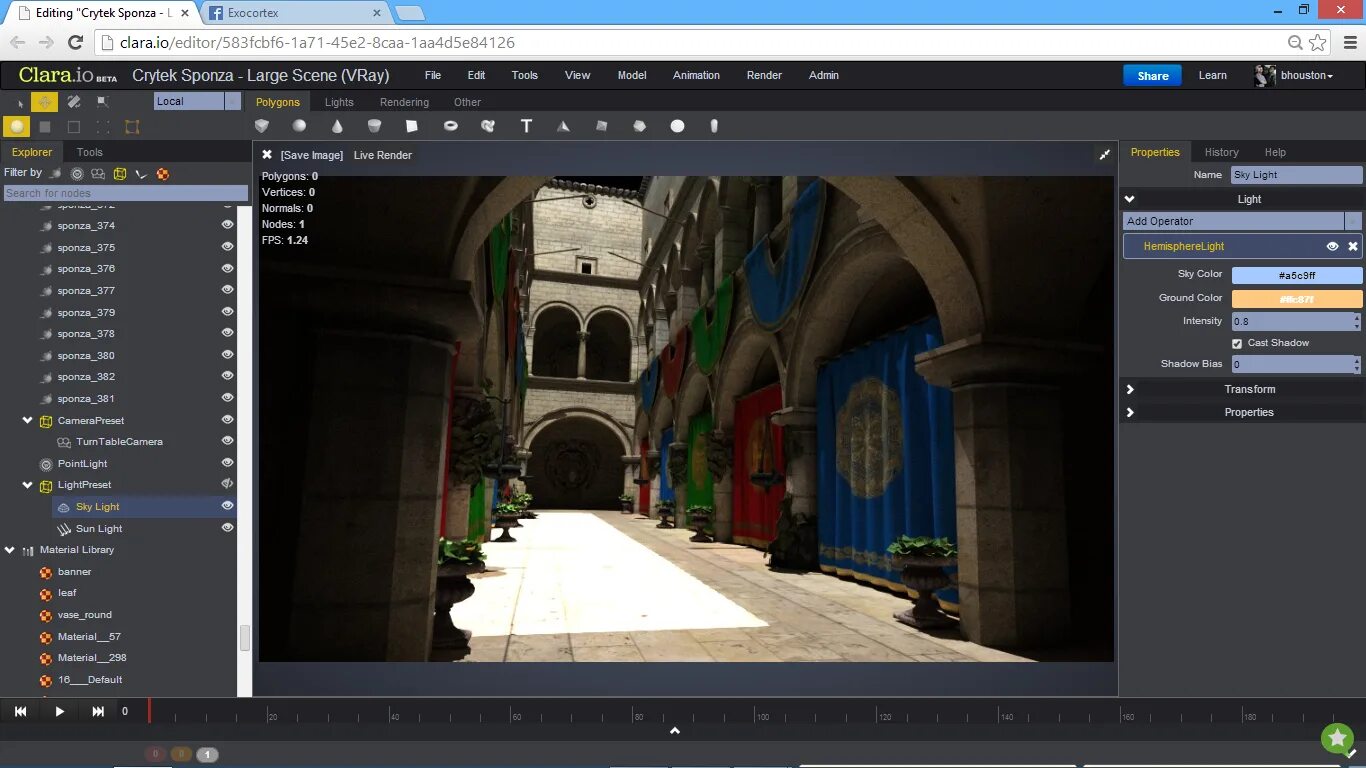Open the Local coordinate space dropdown
Screen dimensions: 1366x768
(197, 101)
